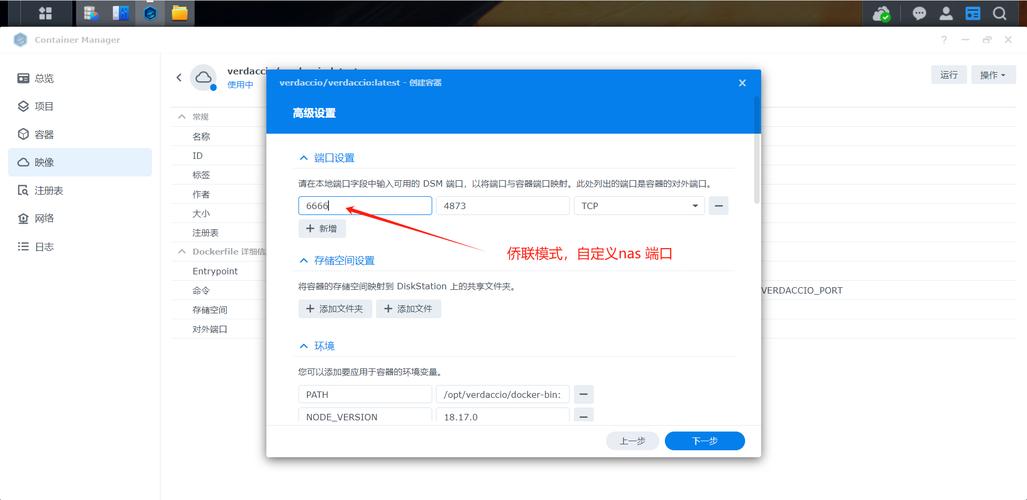Click the 使用中 status text

[x=240, y=85]
